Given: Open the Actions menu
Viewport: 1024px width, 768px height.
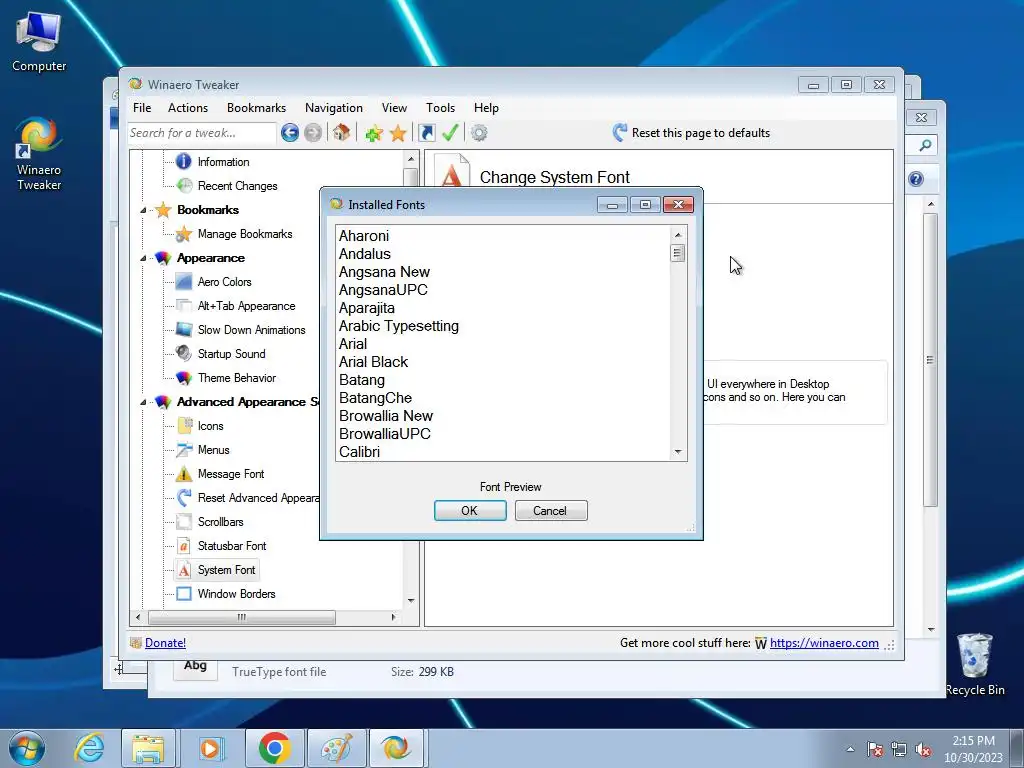Looking at the screenshot, I should [x=188, y=108].
